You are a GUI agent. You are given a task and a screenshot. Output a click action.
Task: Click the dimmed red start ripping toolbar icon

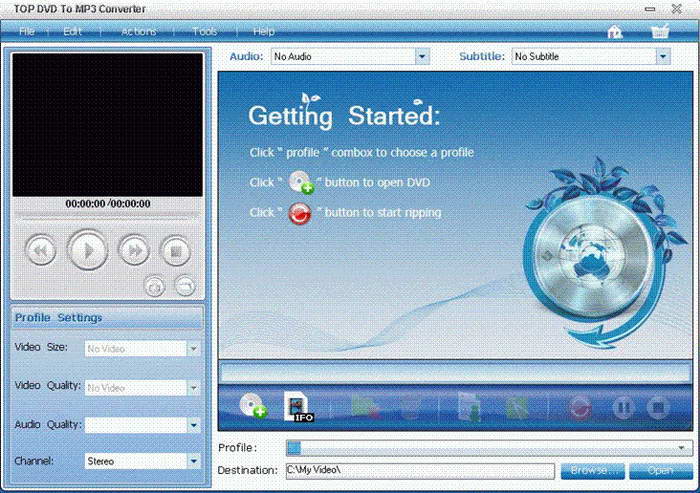pyautogui.click(x=580, y=408)
